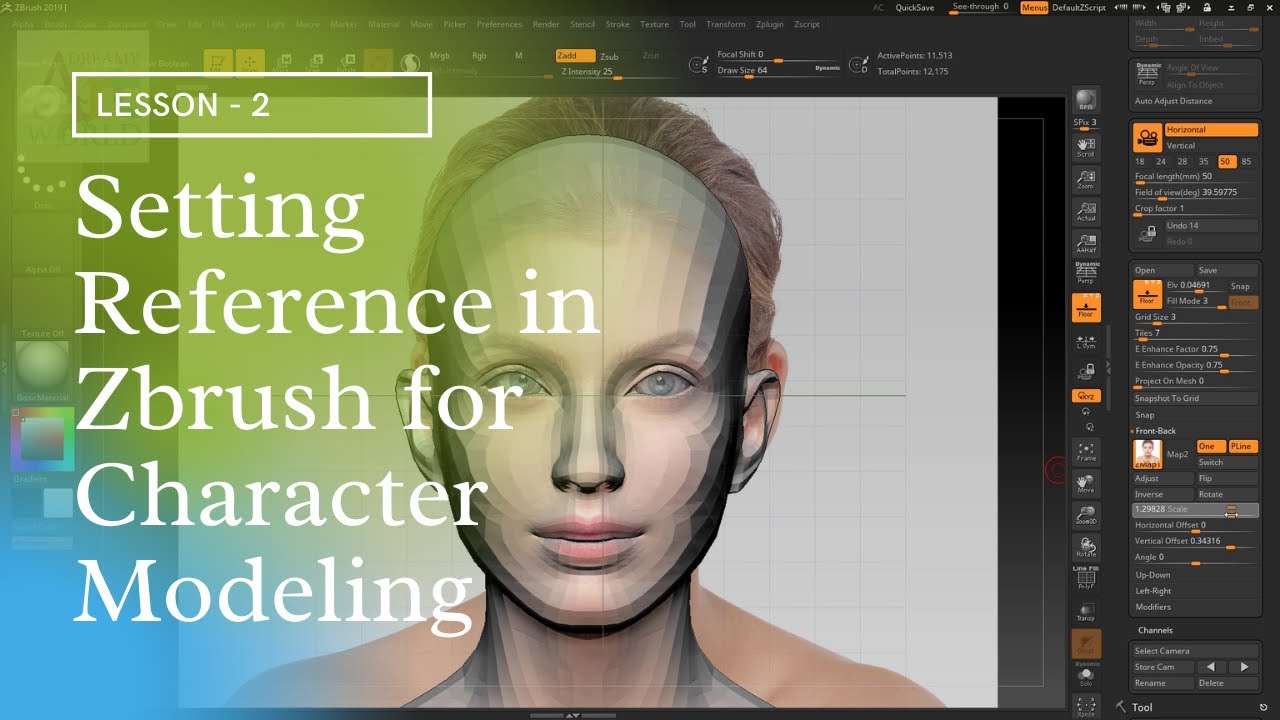Click the camera icon beside Horizontal
This screenshot has height=720, width=1280.
[1147, 138]
